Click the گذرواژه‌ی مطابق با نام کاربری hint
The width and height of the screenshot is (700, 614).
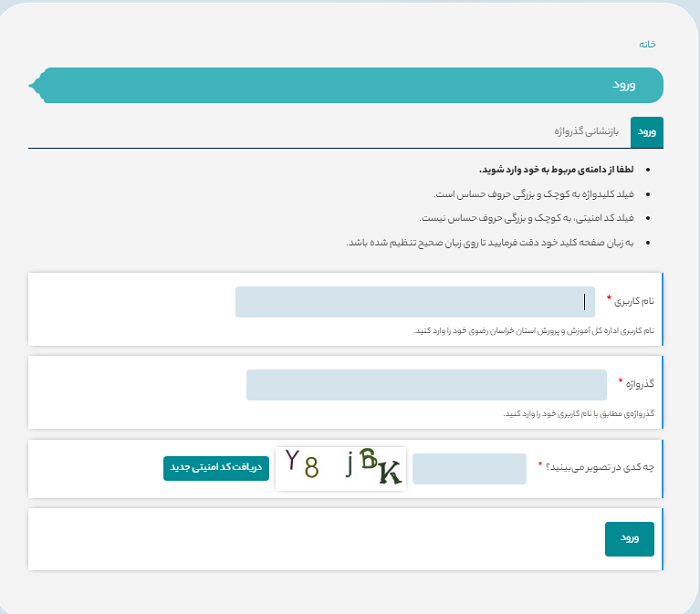click(579, 414)
